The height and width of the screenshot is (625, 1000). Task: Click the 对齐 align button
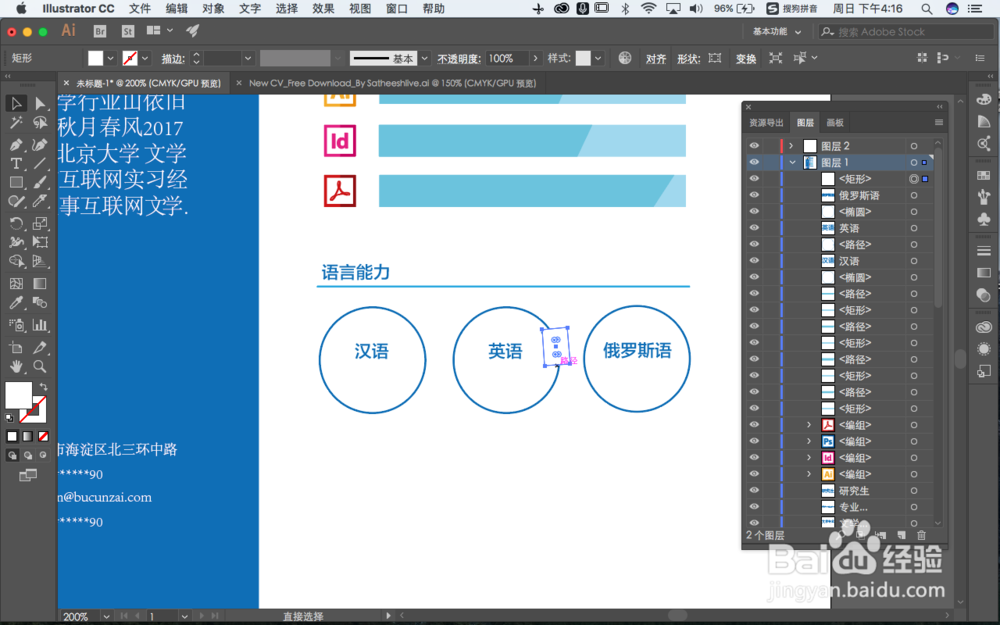click(656, 59)
